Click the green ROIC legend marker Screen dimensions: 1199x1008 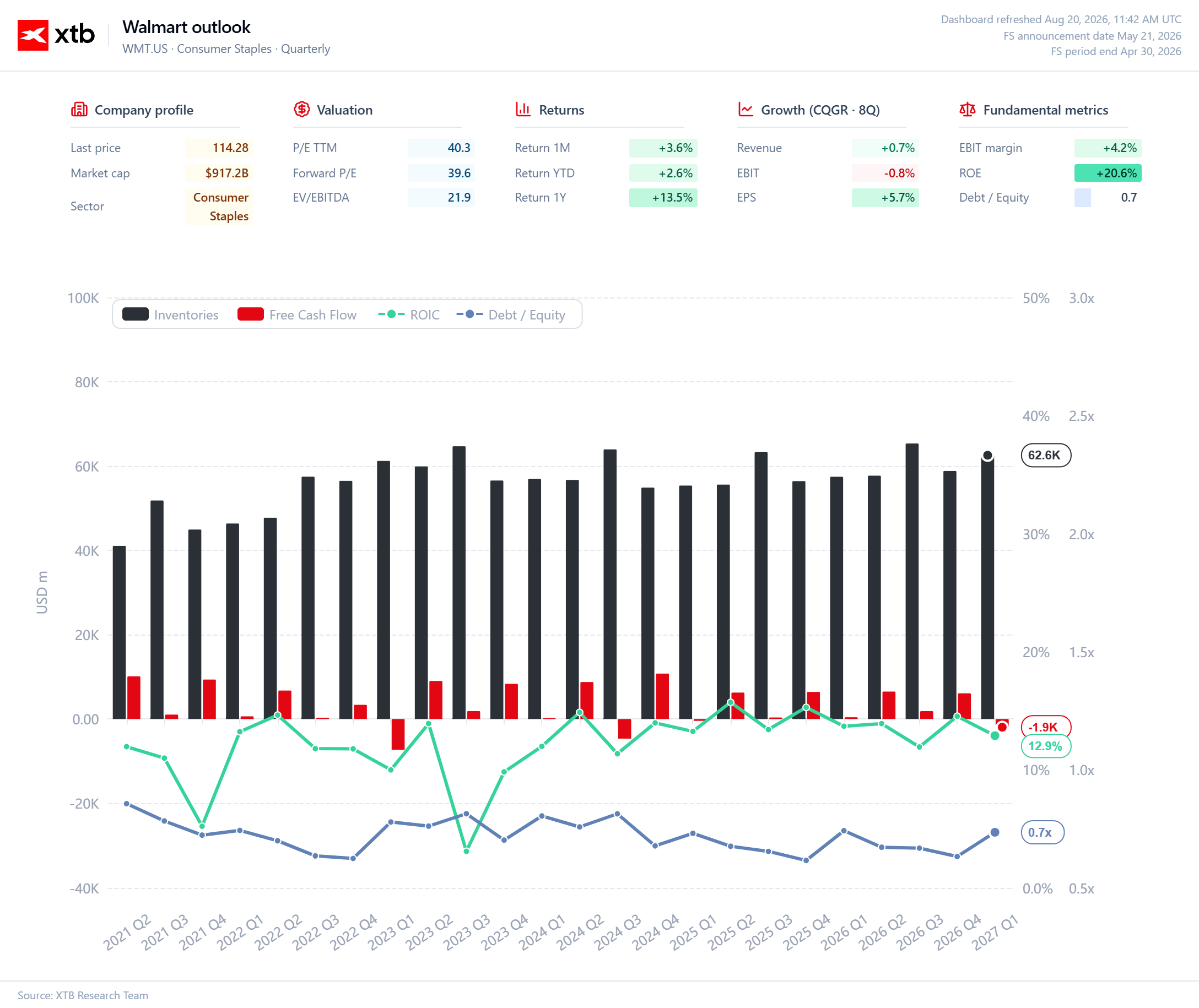[391, 315]
